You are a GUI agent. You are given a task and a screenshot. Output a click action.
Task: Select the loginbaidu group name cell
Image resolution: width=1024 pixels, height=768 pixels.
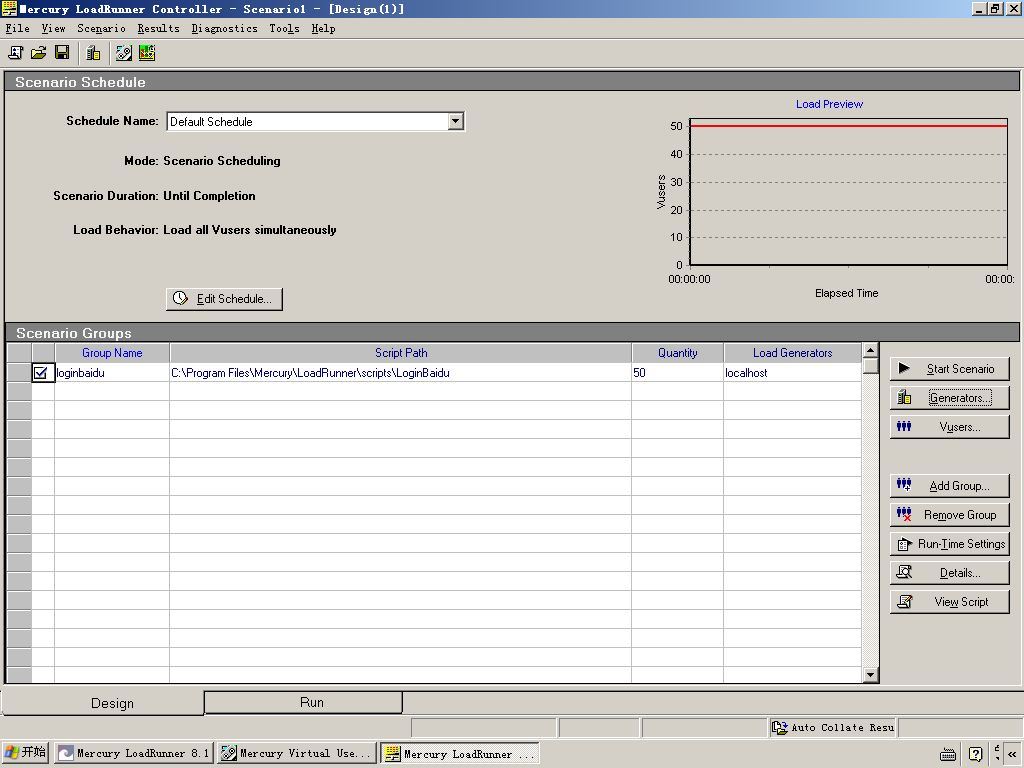(x=112, y=373)
